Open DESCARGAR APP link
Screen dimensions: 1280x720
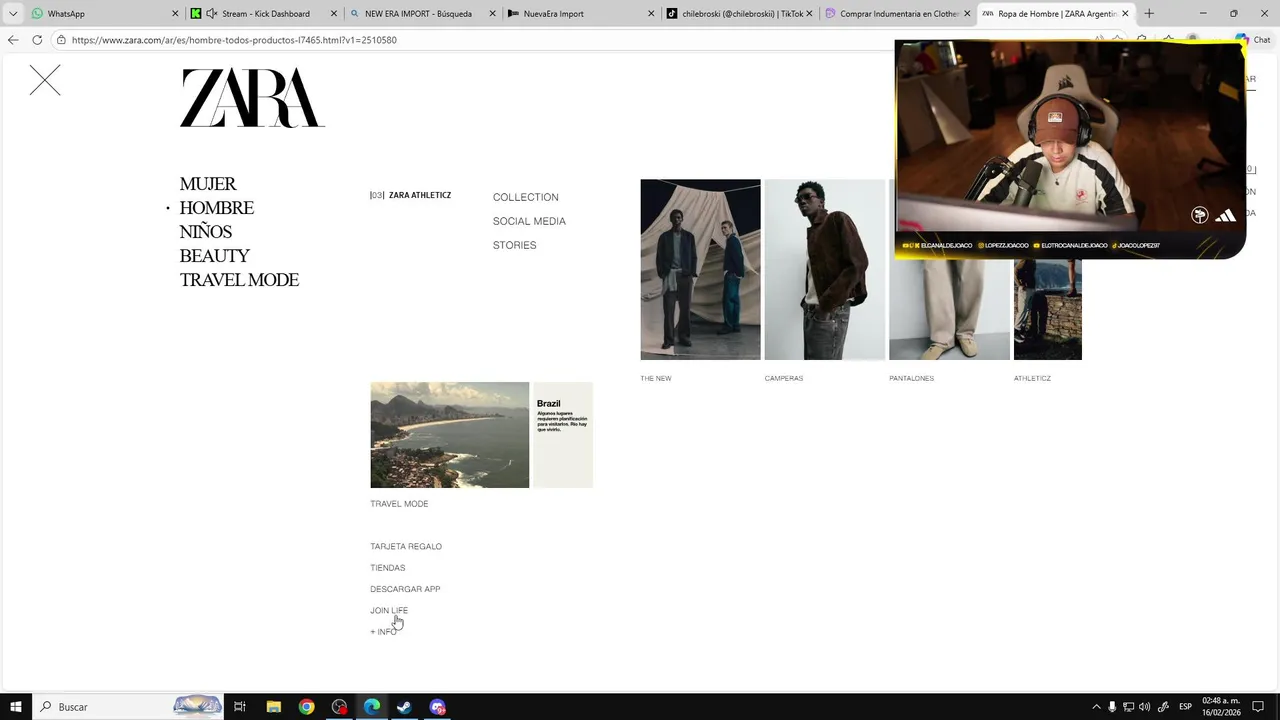405,589
